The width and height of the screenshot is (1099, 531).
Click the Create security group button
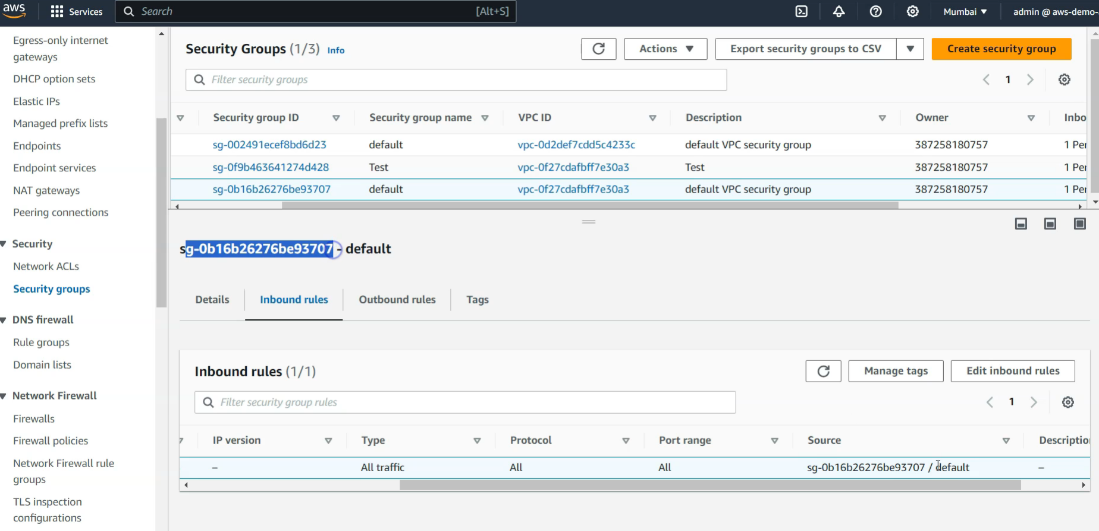tap(1001, 49)
